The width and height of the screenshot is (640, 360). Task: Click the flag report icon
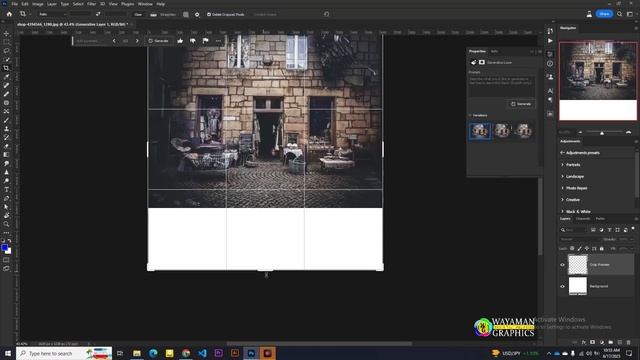(205, 41)
